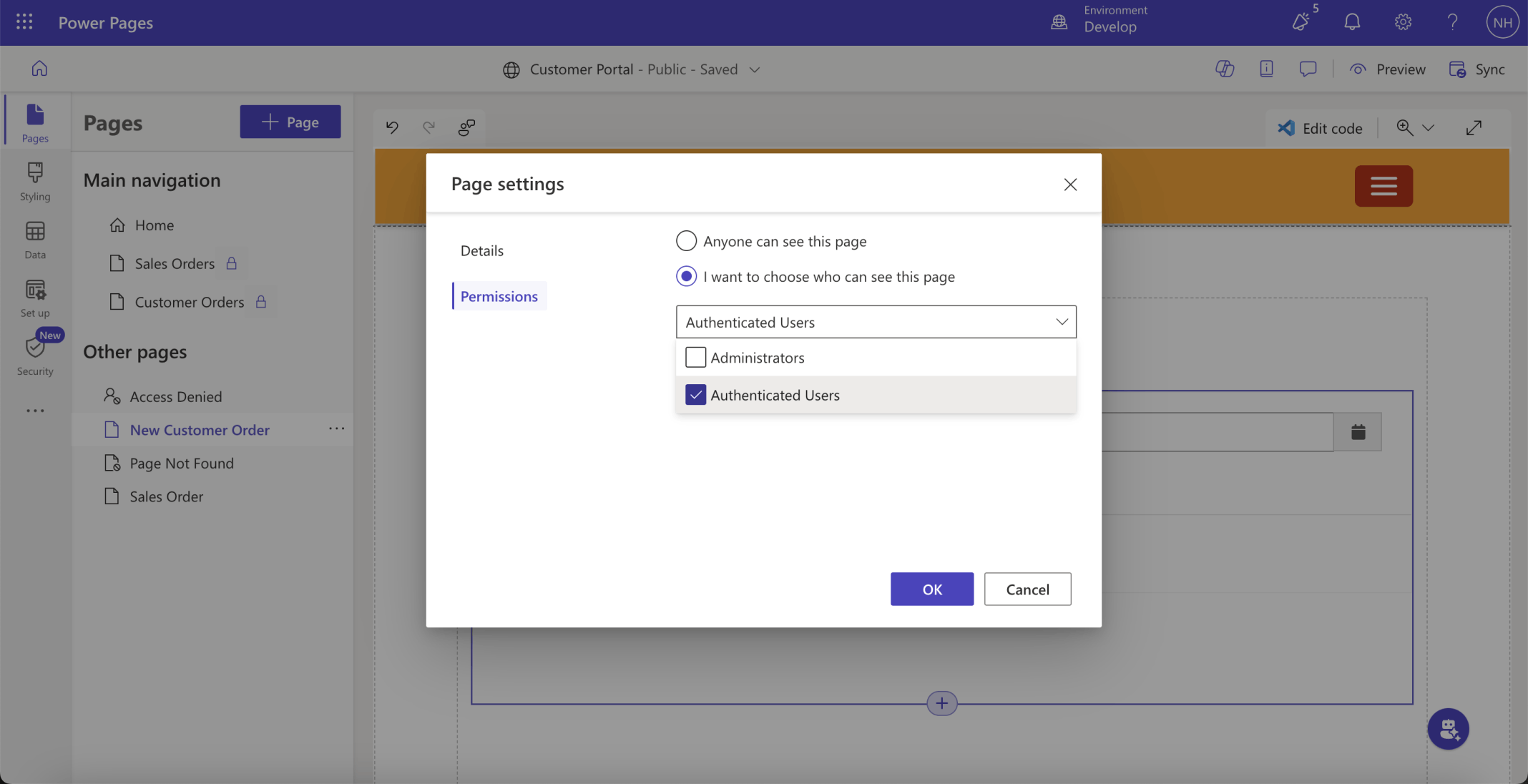The width and height of the screenshot is (1528, 784).
Task: Check the Administrators role checkbox
Action: (x=695, y=357)
